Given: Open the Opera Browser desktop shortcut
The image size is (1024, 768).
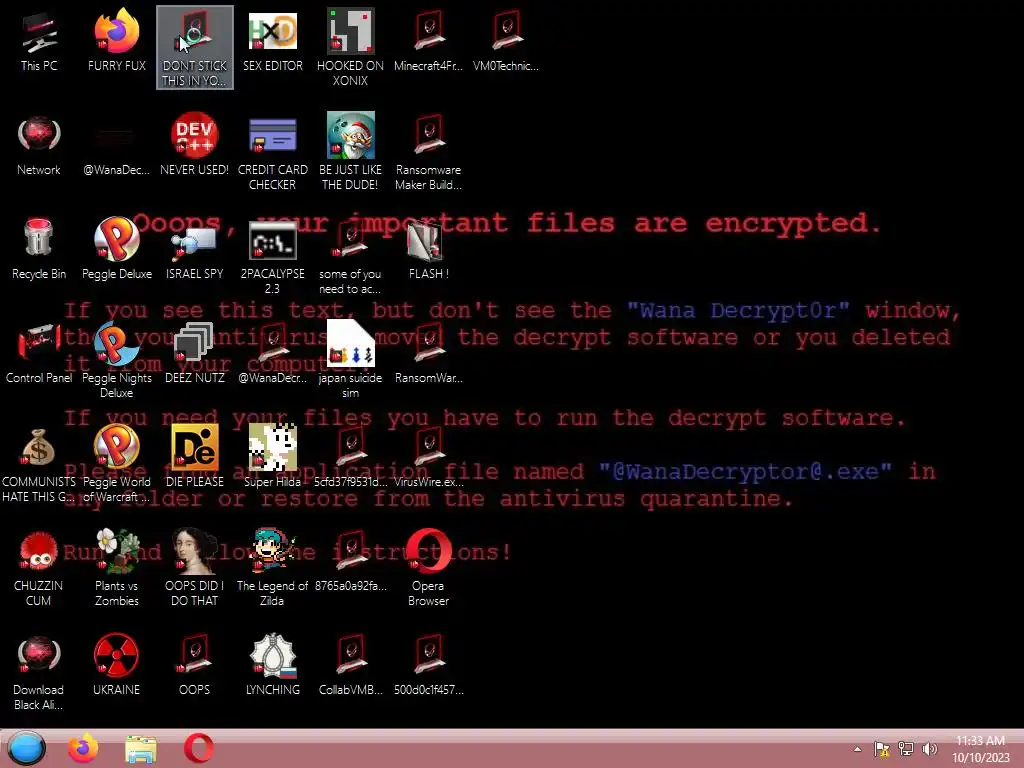Looking at the screenshot, I should click(428, 568).
